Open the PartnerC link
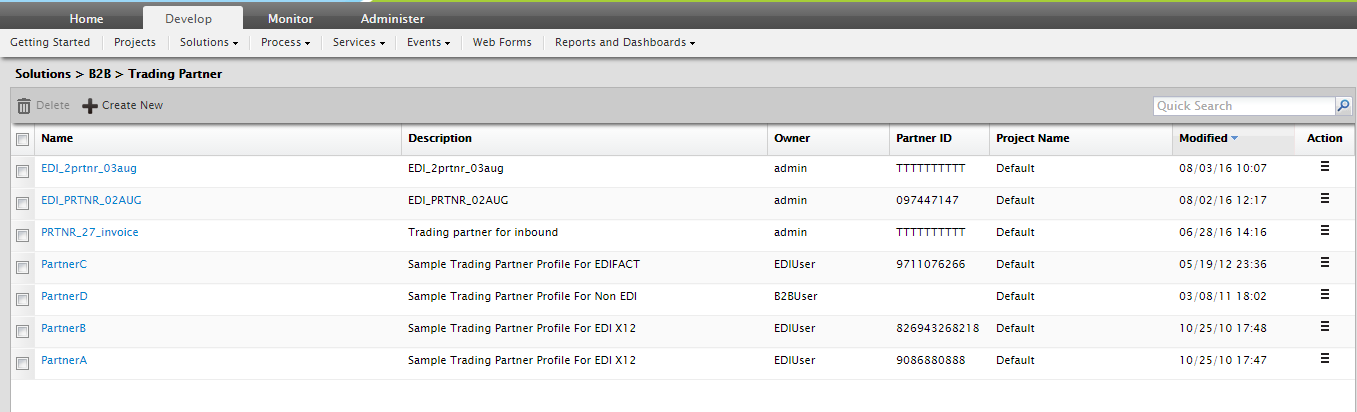 click(64, 264)
